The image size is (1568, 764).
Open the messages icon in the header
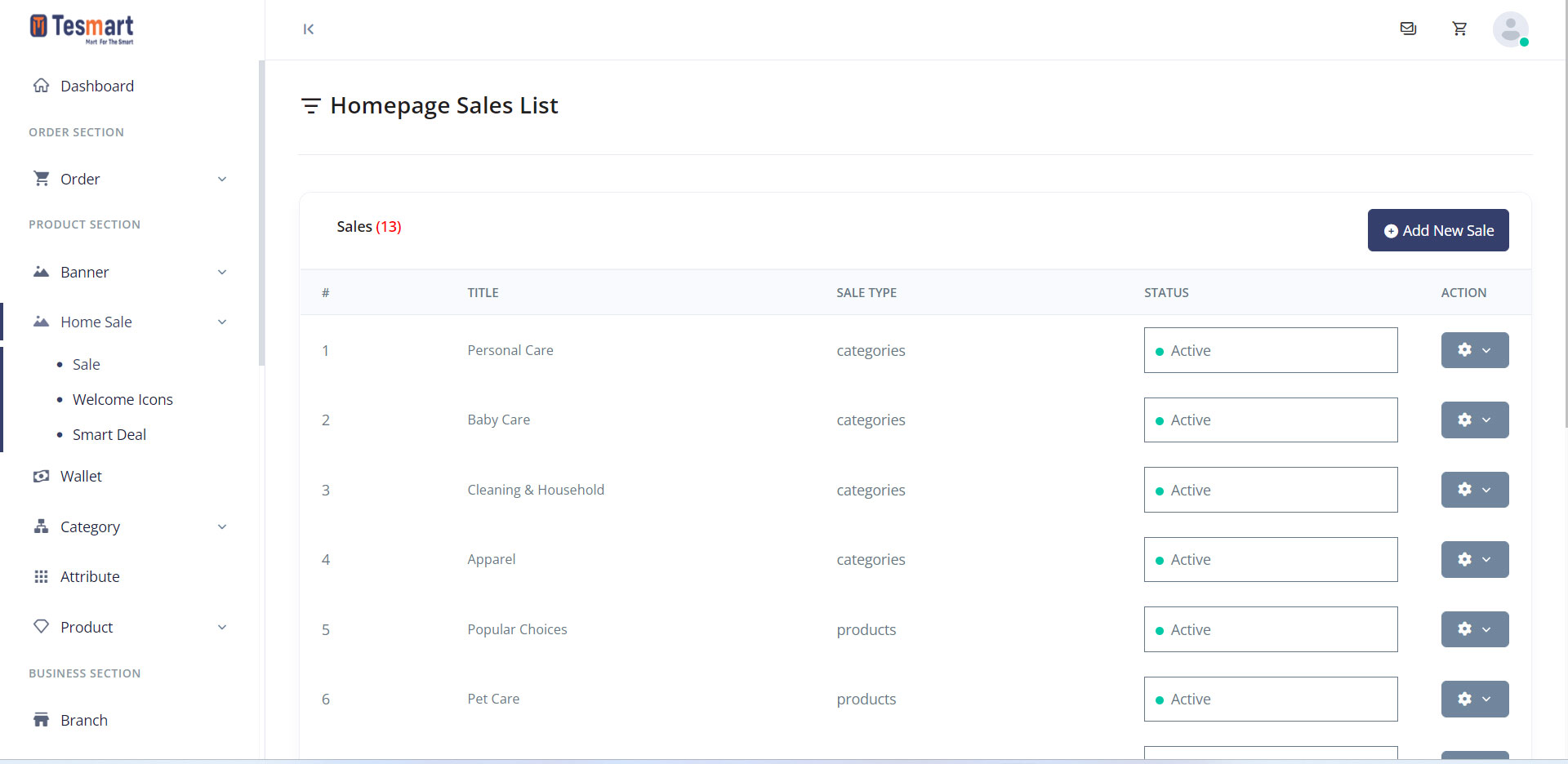tap(1408, 29)
